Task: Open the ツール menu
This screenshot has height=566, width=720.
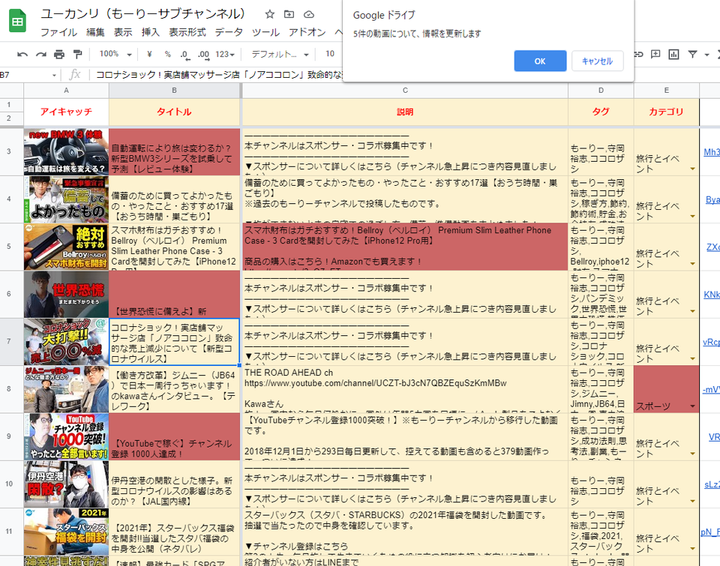Action: point(265,32)
